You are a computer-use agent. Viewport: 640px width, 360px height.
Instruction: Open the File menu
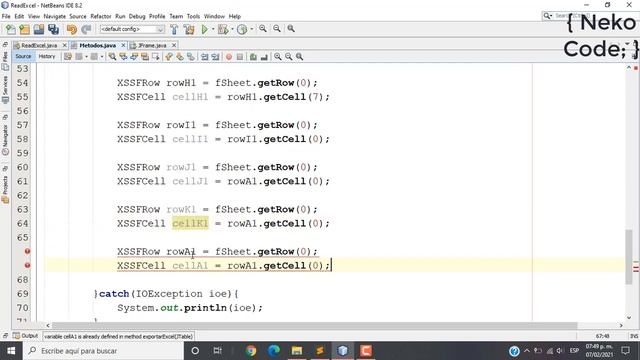point(6,16)
